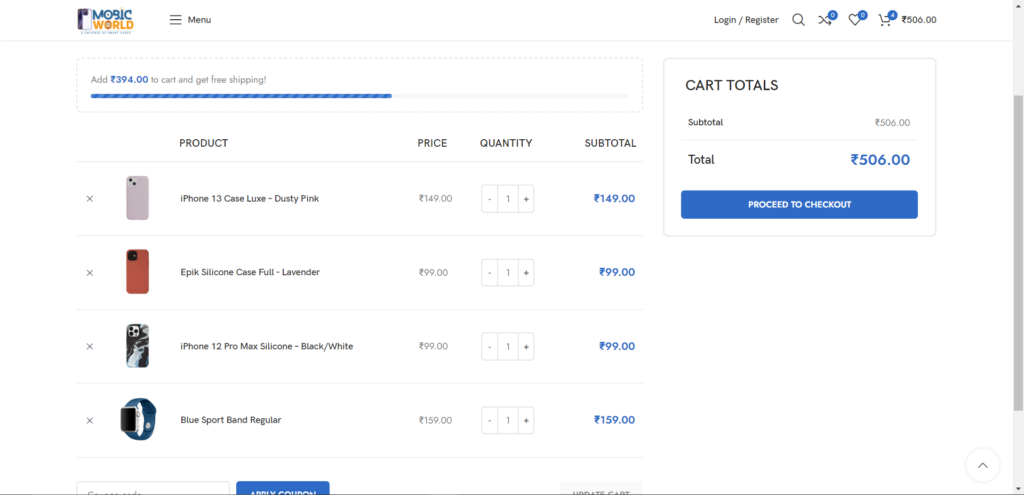The image size is (1024, 495).
Task: Open iPhone 12 Pro Max Silicone - Black/White link
Action: [266, 346]
